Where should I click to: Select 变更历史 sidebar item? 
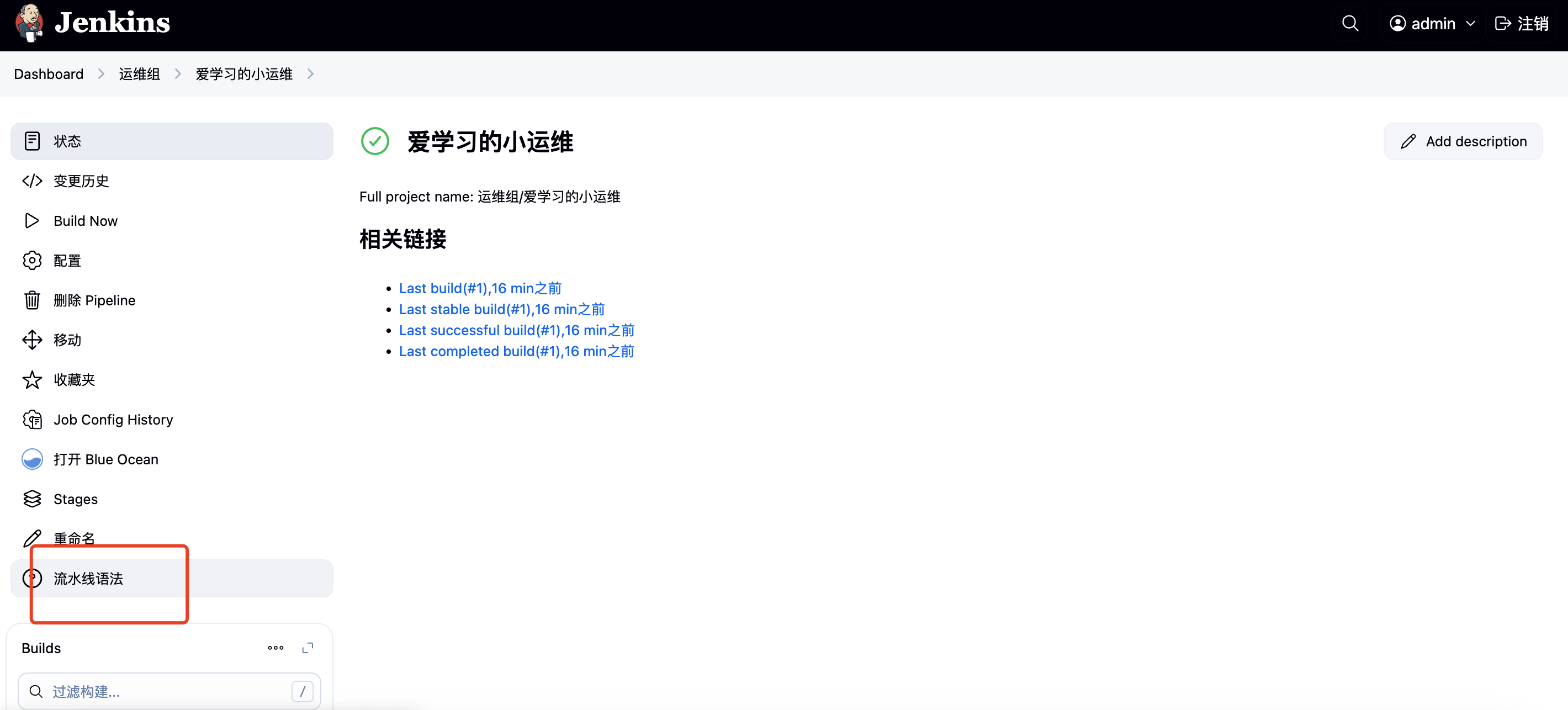coord(81,181)
